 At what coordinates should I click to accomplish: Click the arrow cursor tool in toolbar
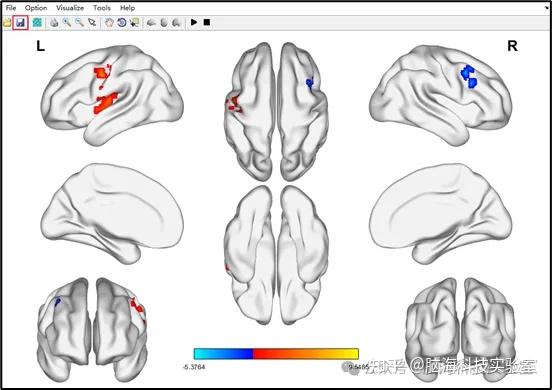92,23
